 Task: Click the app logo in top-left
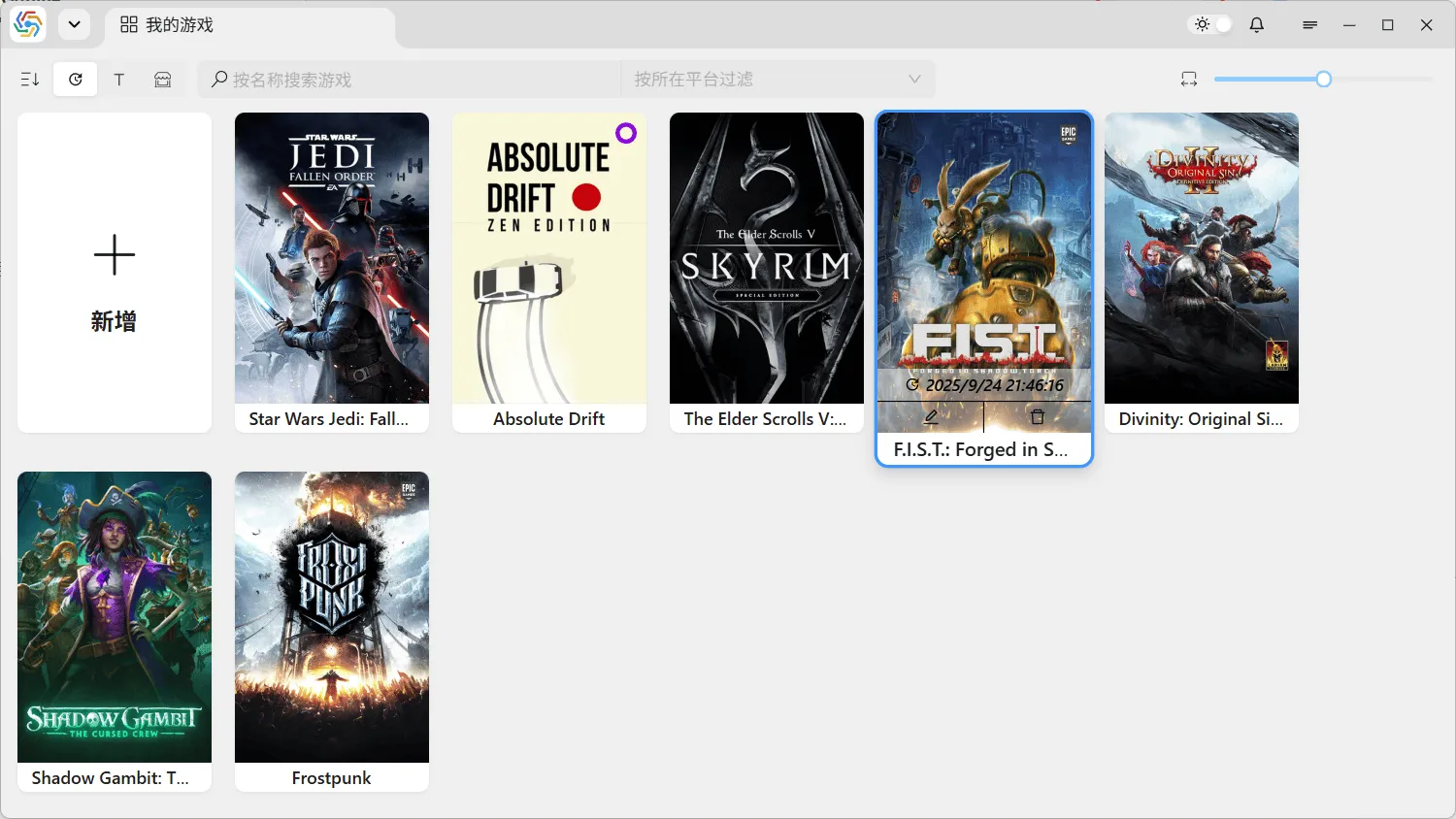28,25
